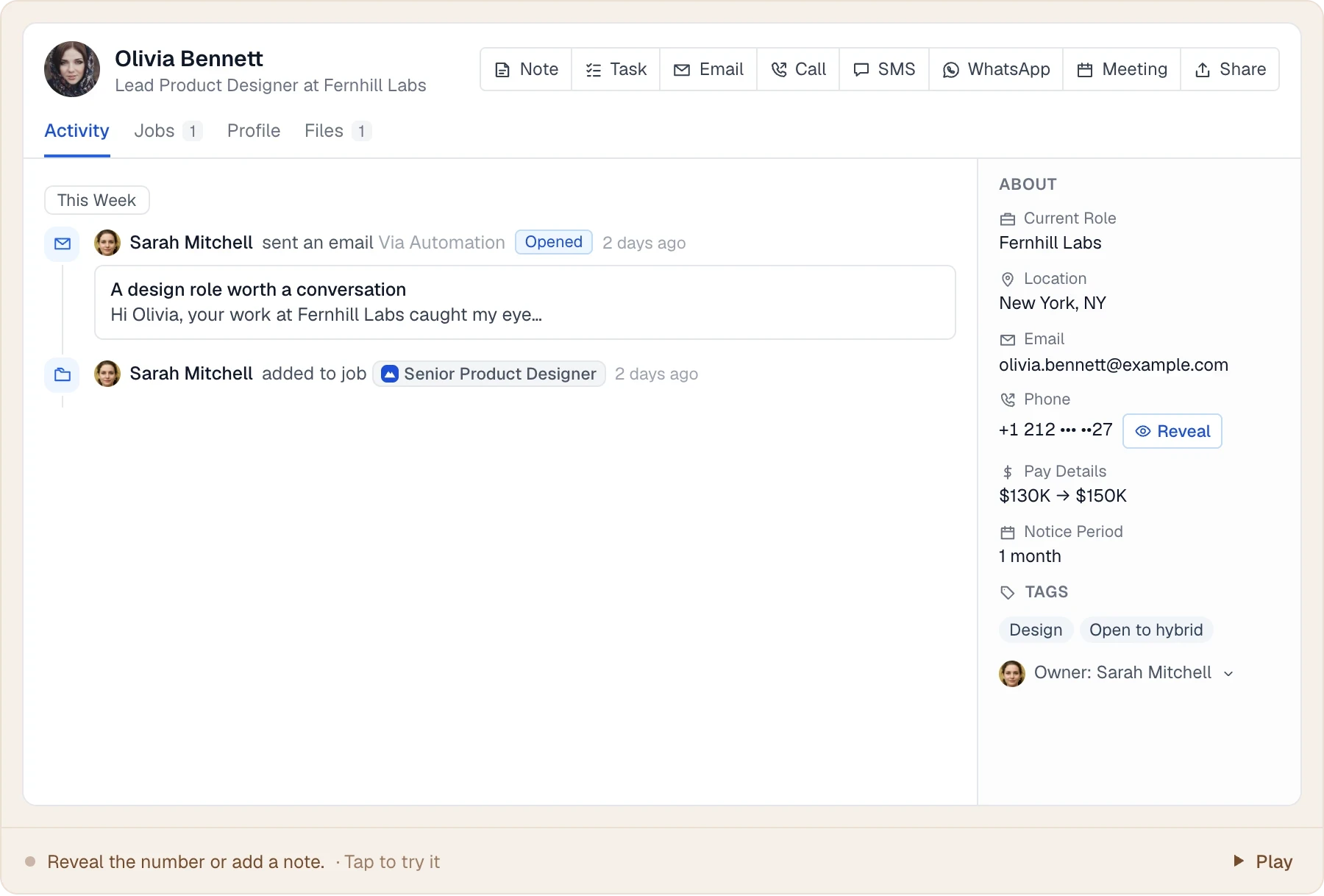Share the candidate profile

click(1230, 69)
